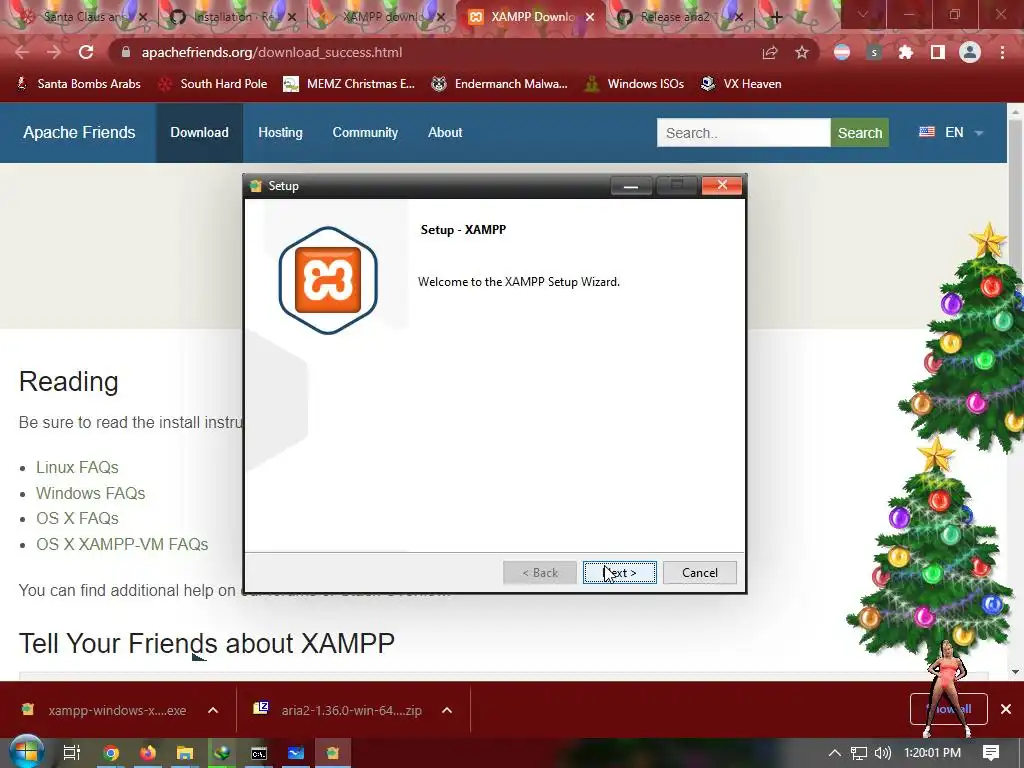
Task: Go back in the browser
Action: pyautogui.click(x=22, y=52)
